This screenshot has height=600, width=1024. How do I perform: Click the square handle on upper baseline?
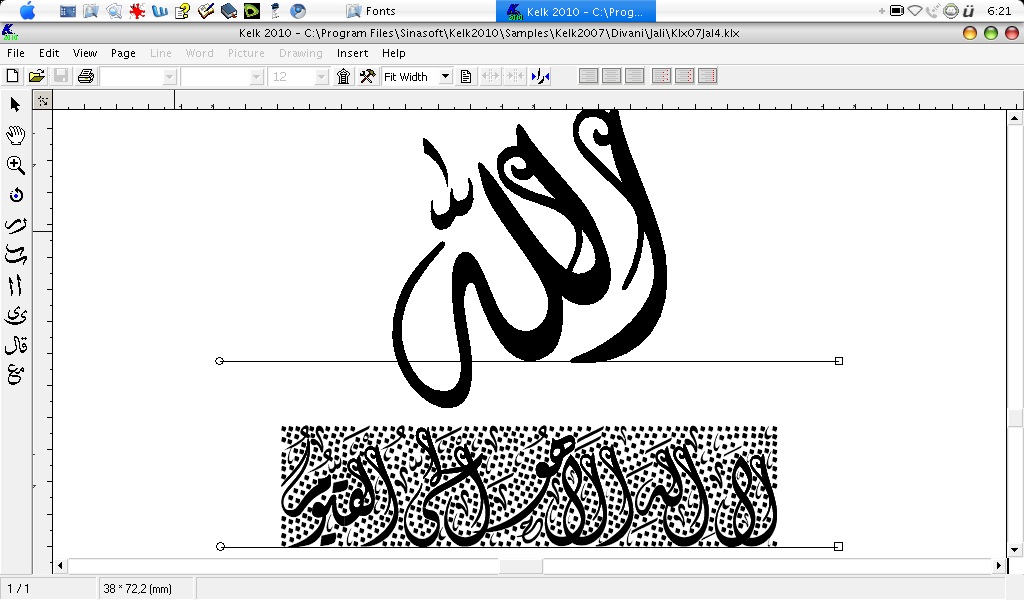coord(839,361)
